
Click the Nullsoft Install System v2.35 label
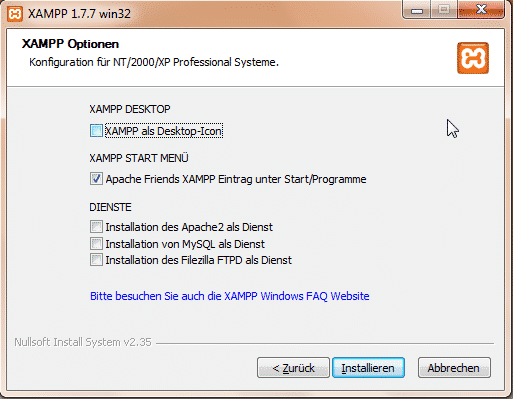point(83,342)
